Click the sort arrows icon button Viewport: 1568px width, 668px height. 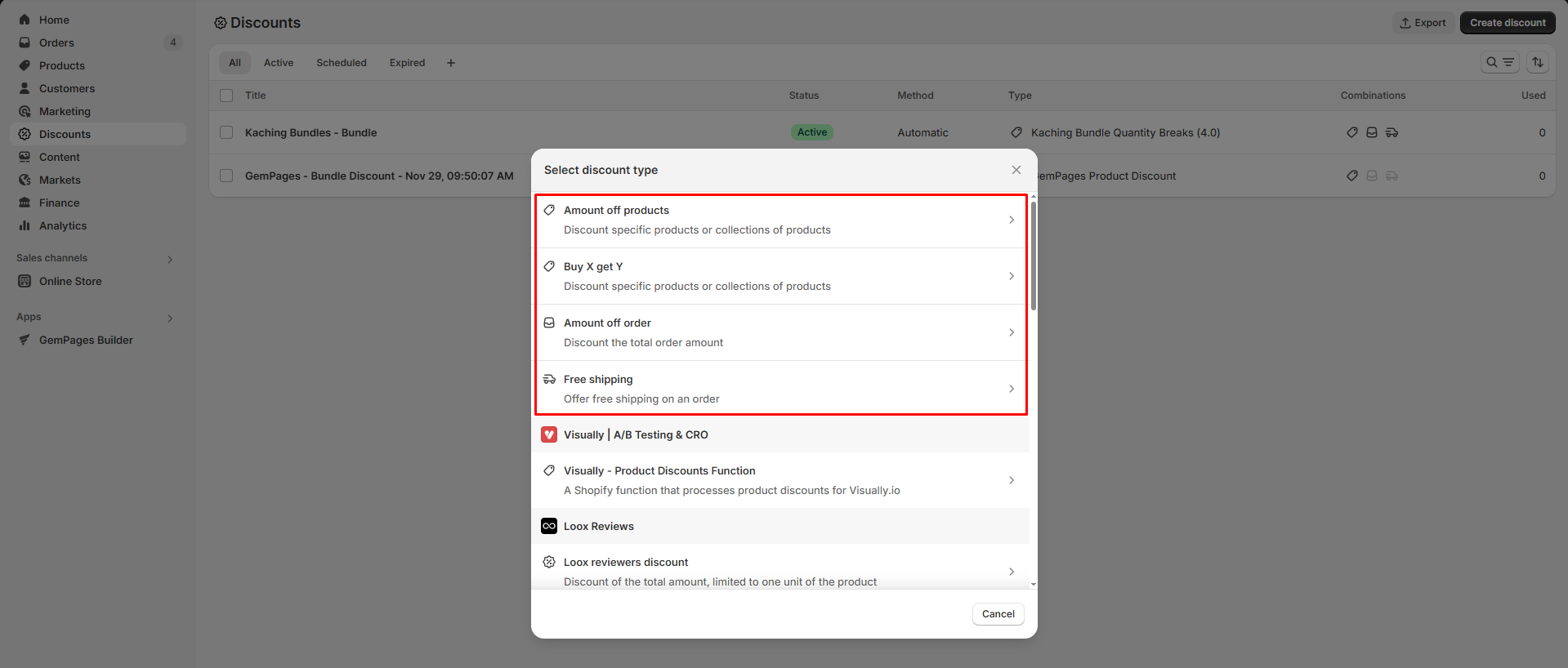tap(1537, 62)
